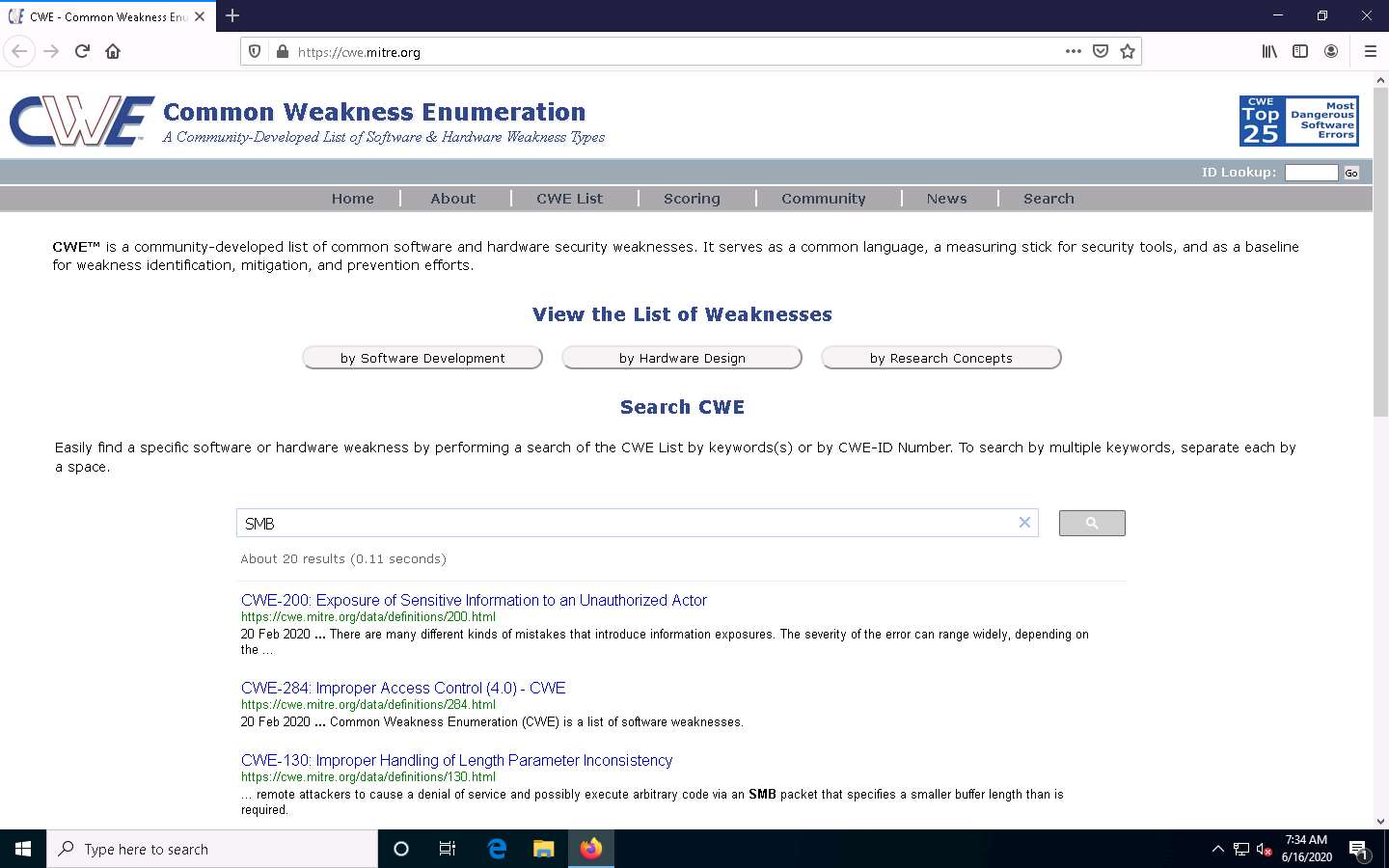Image resolution: width=1389 pixels, height=868 pixels.
Task: Open page actions three-dot menu
Action: point(1073,51)
